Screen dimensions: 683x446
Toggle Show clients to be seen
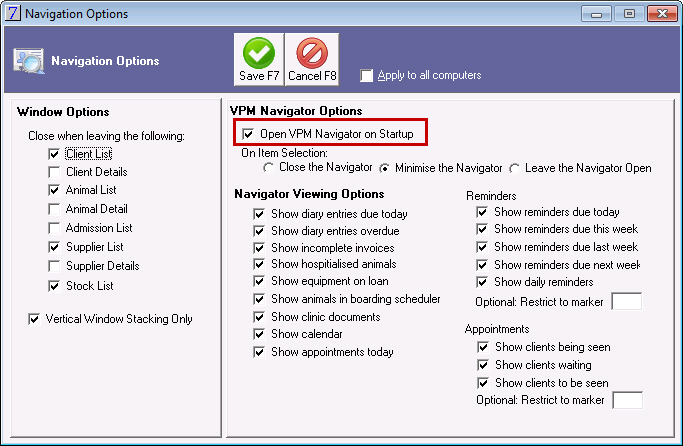pyautogui.click(x=483, y=383)
